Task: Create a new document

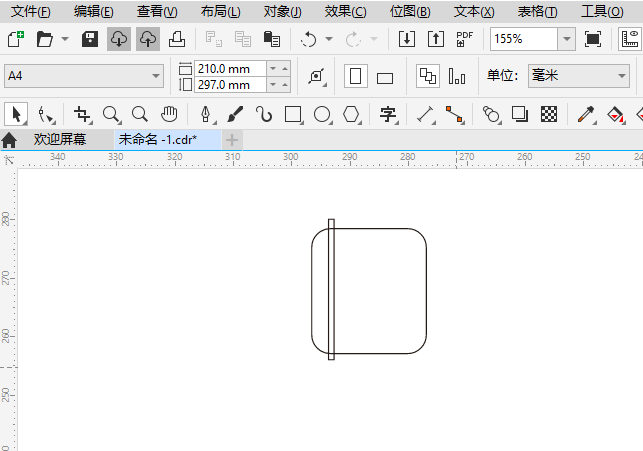Action: coord(16,39)
